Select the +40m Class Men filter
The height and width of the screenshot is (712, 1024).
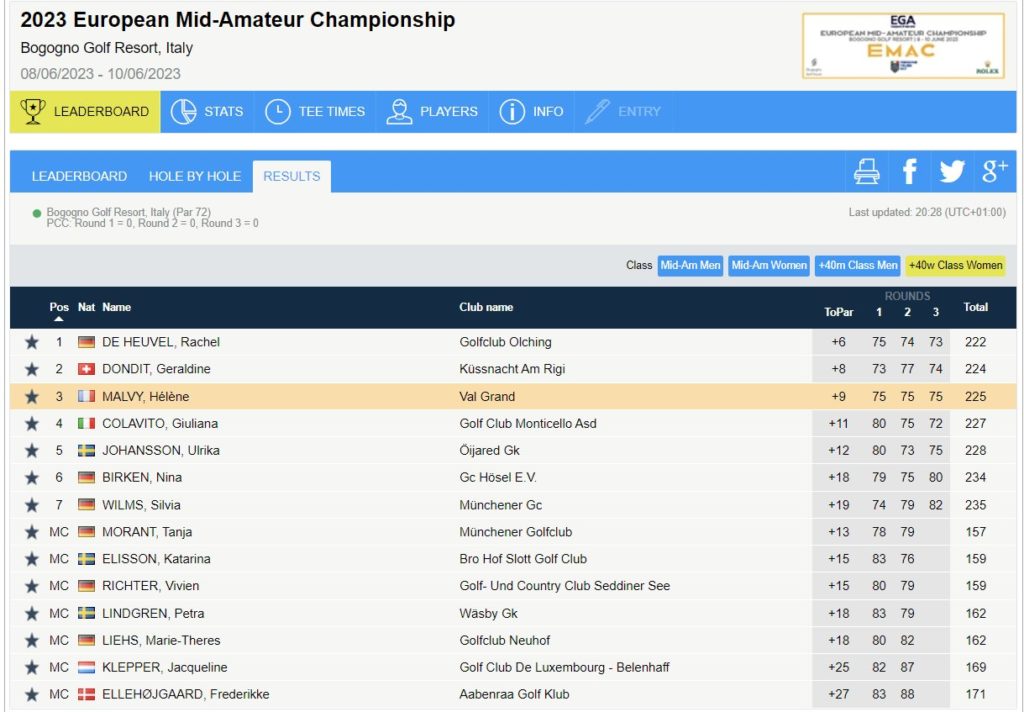click(x=857, y=265)
